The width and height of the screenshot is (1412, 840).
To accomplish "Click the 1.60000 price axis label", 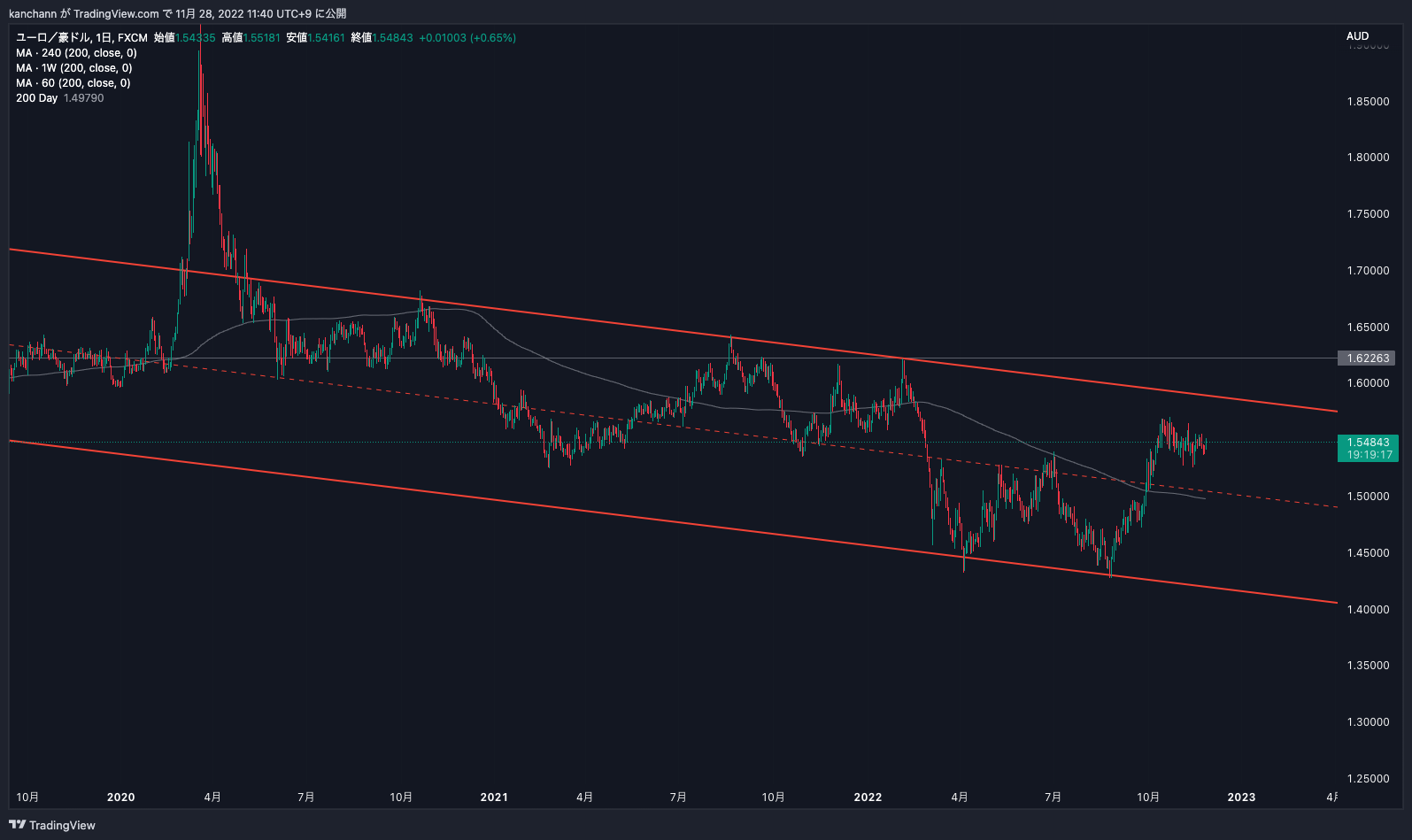I will pos(1368,383).
